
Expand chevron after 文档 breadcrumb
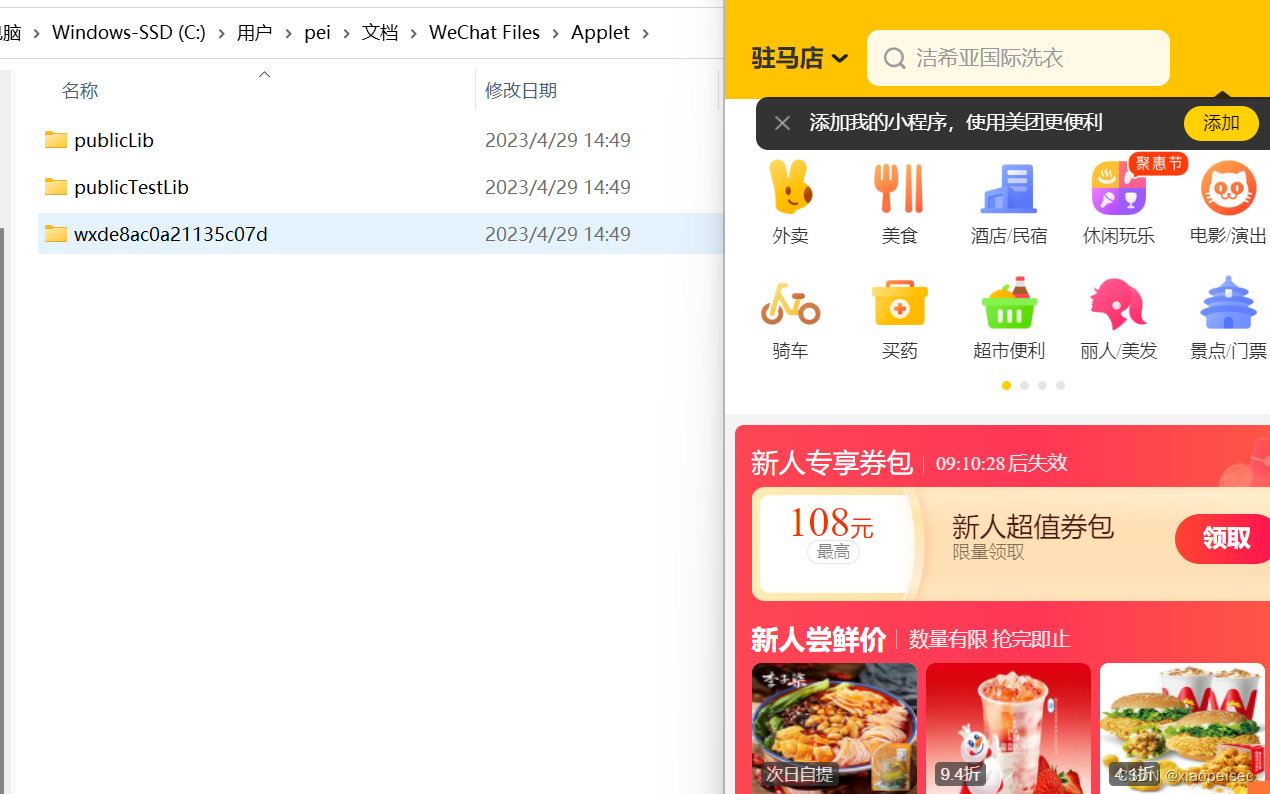[x=413, y=33]
